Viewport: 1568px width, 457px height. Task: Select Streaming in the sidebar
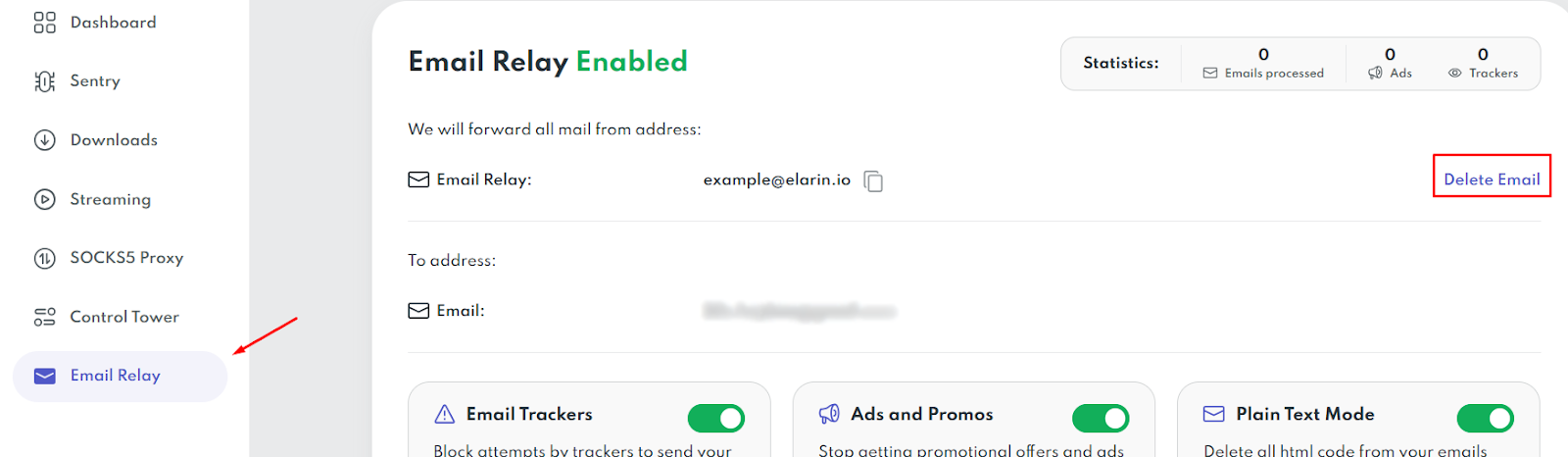(x=111, y=199)
